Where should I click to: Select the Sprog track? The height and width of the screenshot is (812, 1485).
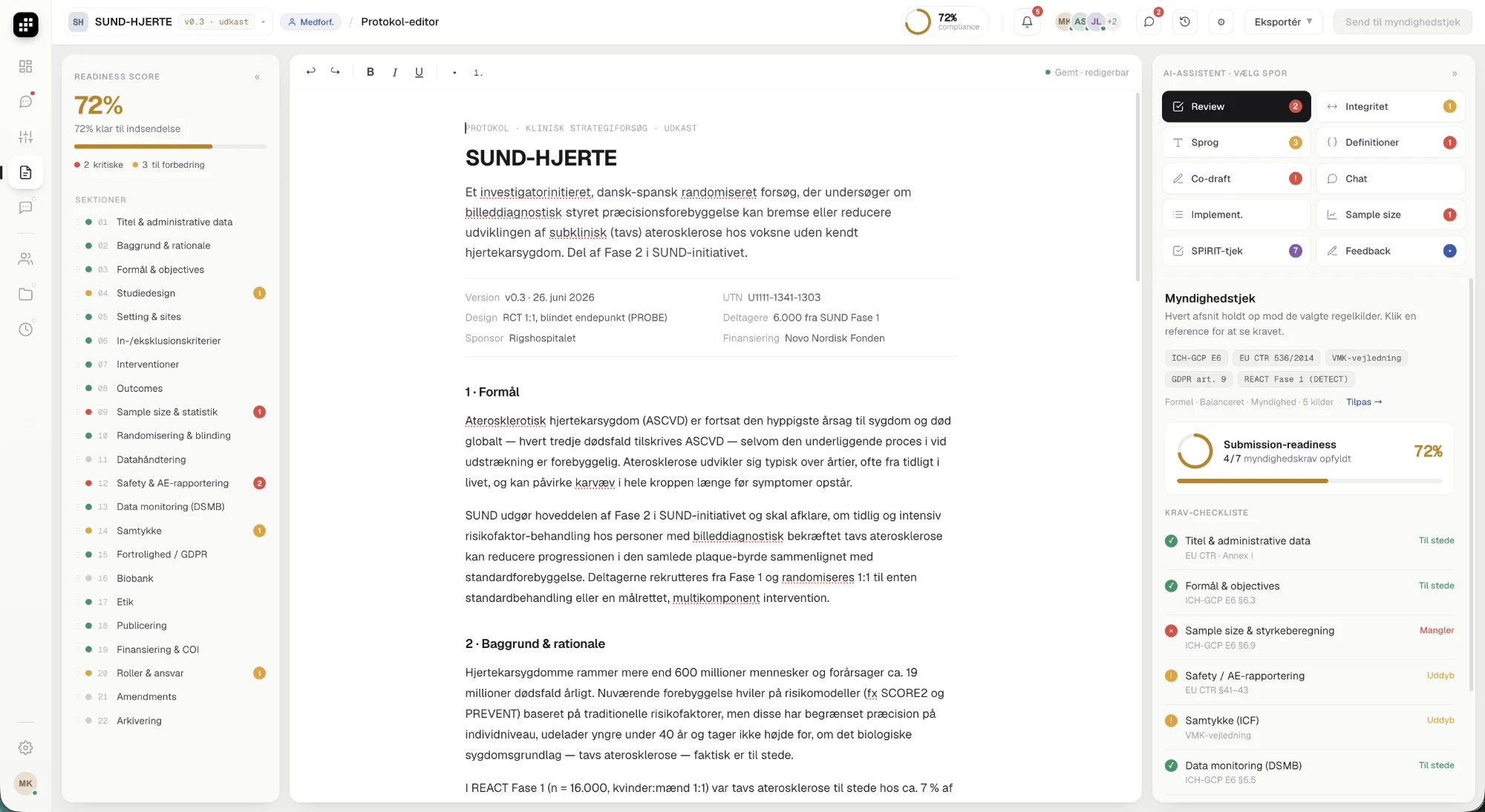click(1236, 143)
